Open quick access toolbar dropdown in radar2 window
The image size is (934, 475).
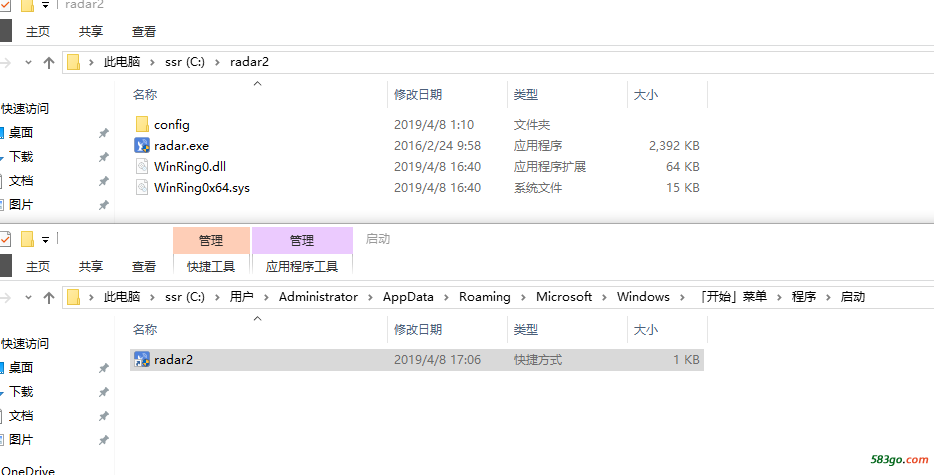(45, 7)
